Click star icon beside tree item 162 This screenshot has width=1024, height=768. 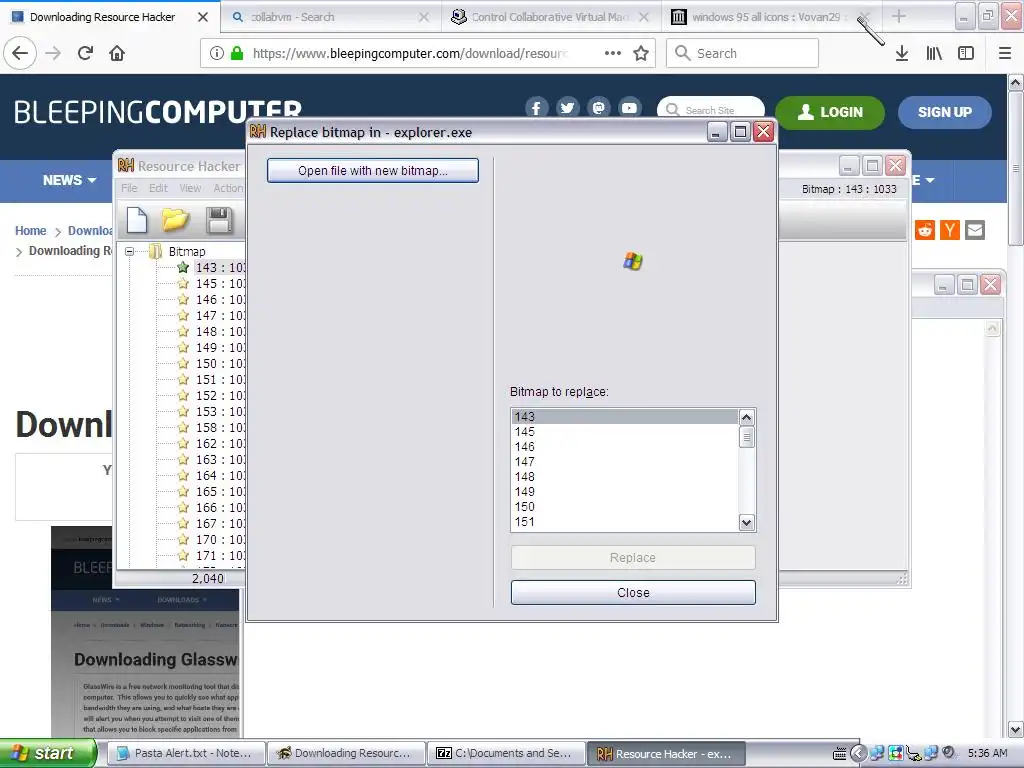click(183, 443)
